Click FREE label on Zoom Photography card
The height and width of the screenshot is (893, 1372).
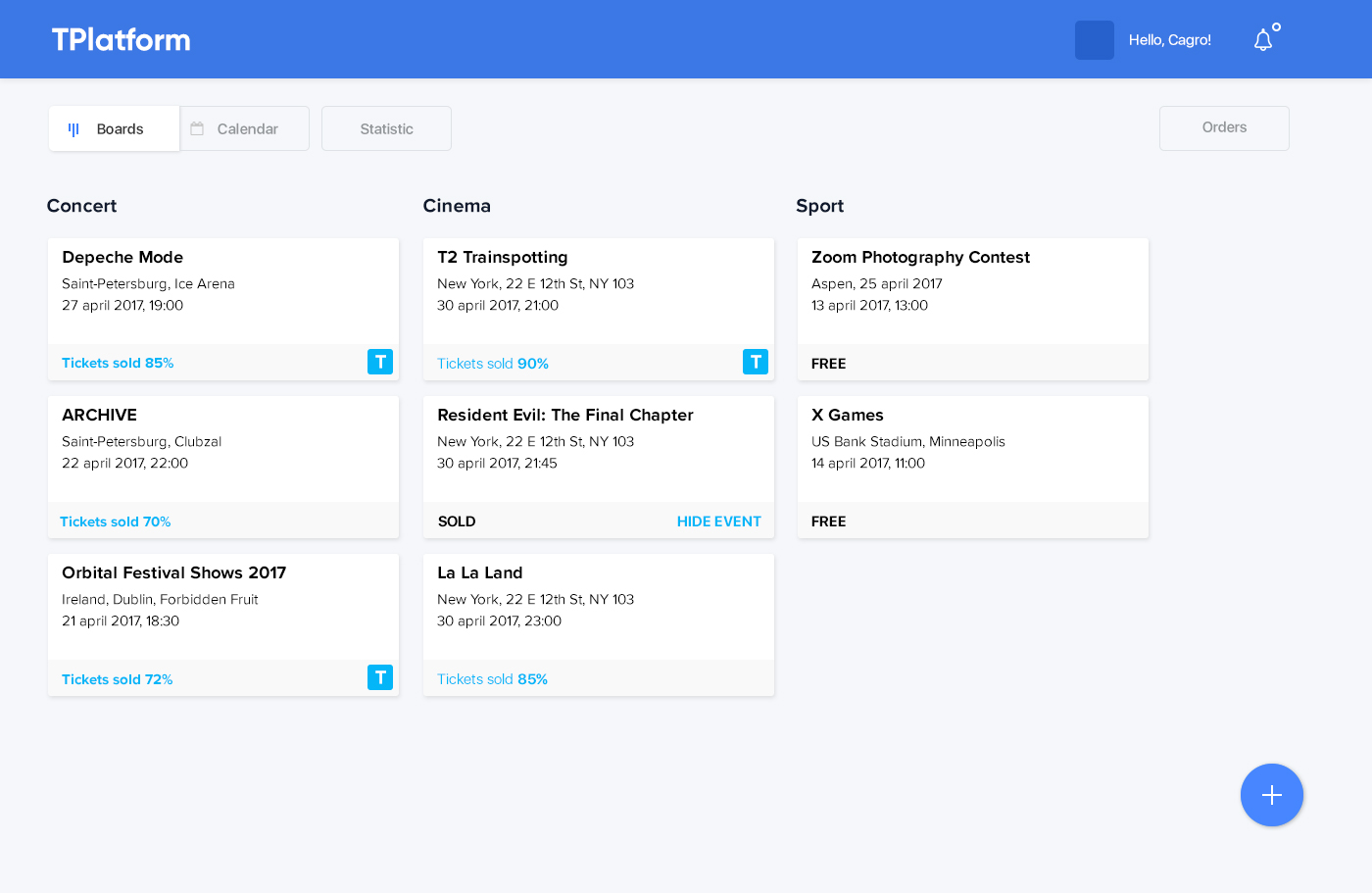829,364
